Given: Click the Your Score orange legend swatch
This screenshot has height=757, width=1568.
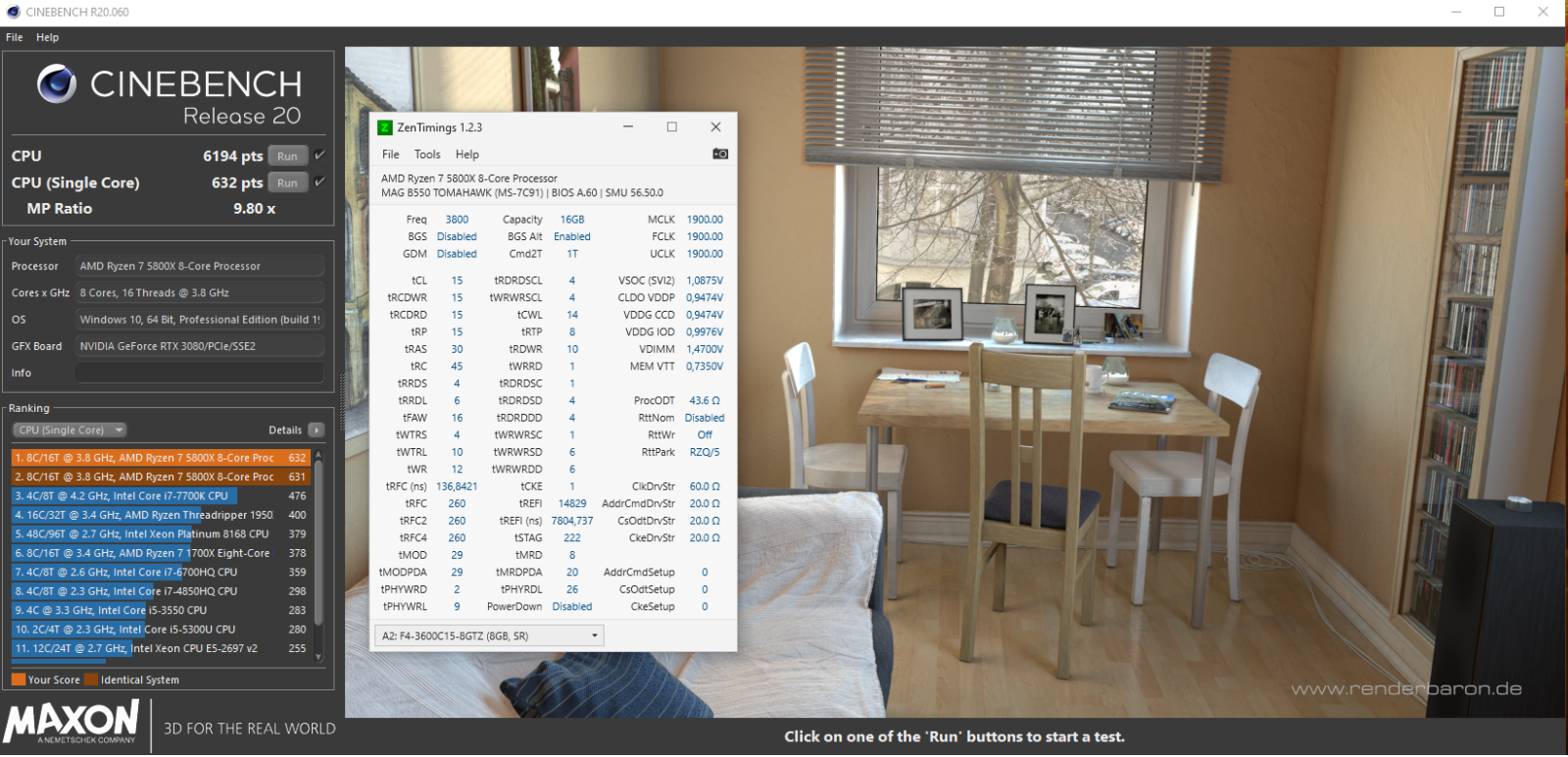Looking at the screenshot, I should point(19,680).
